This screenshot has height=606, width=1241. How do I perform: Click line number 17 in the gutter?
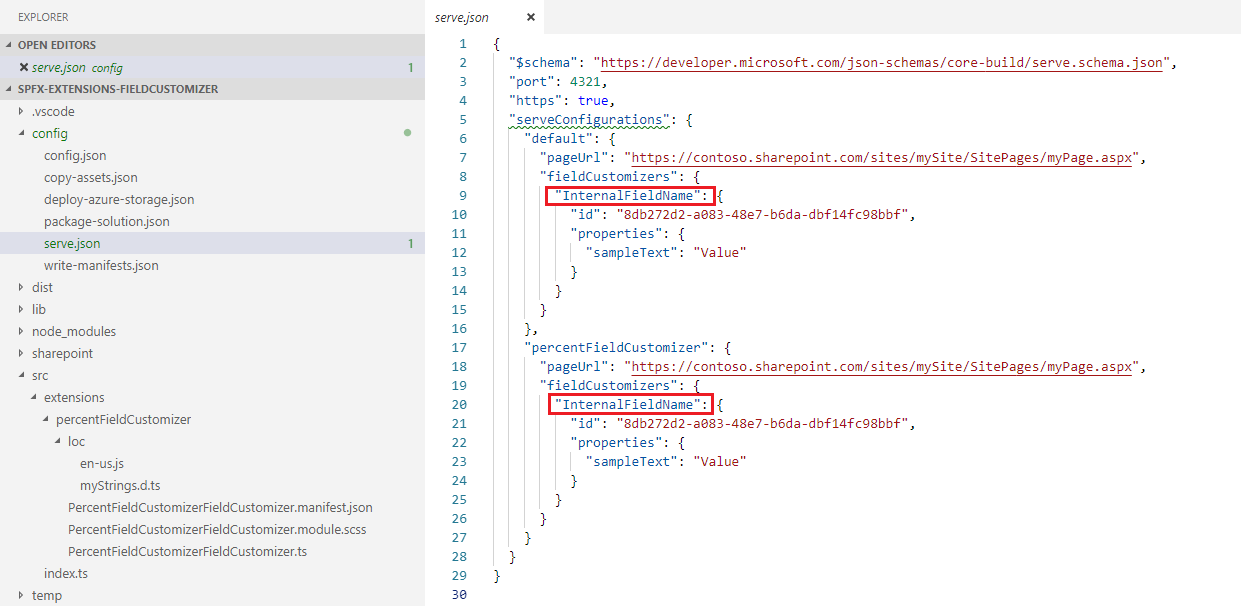[459, 348]
